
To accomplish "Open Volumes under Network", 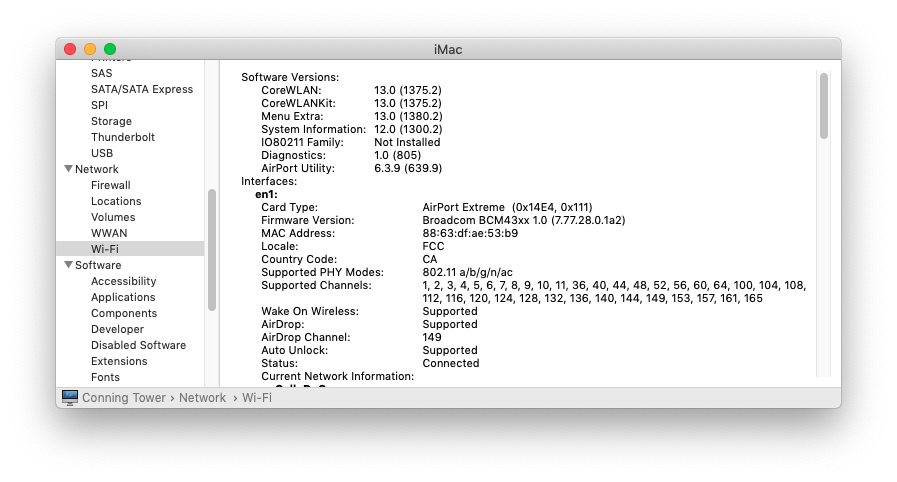I will (x=113, y=217).
